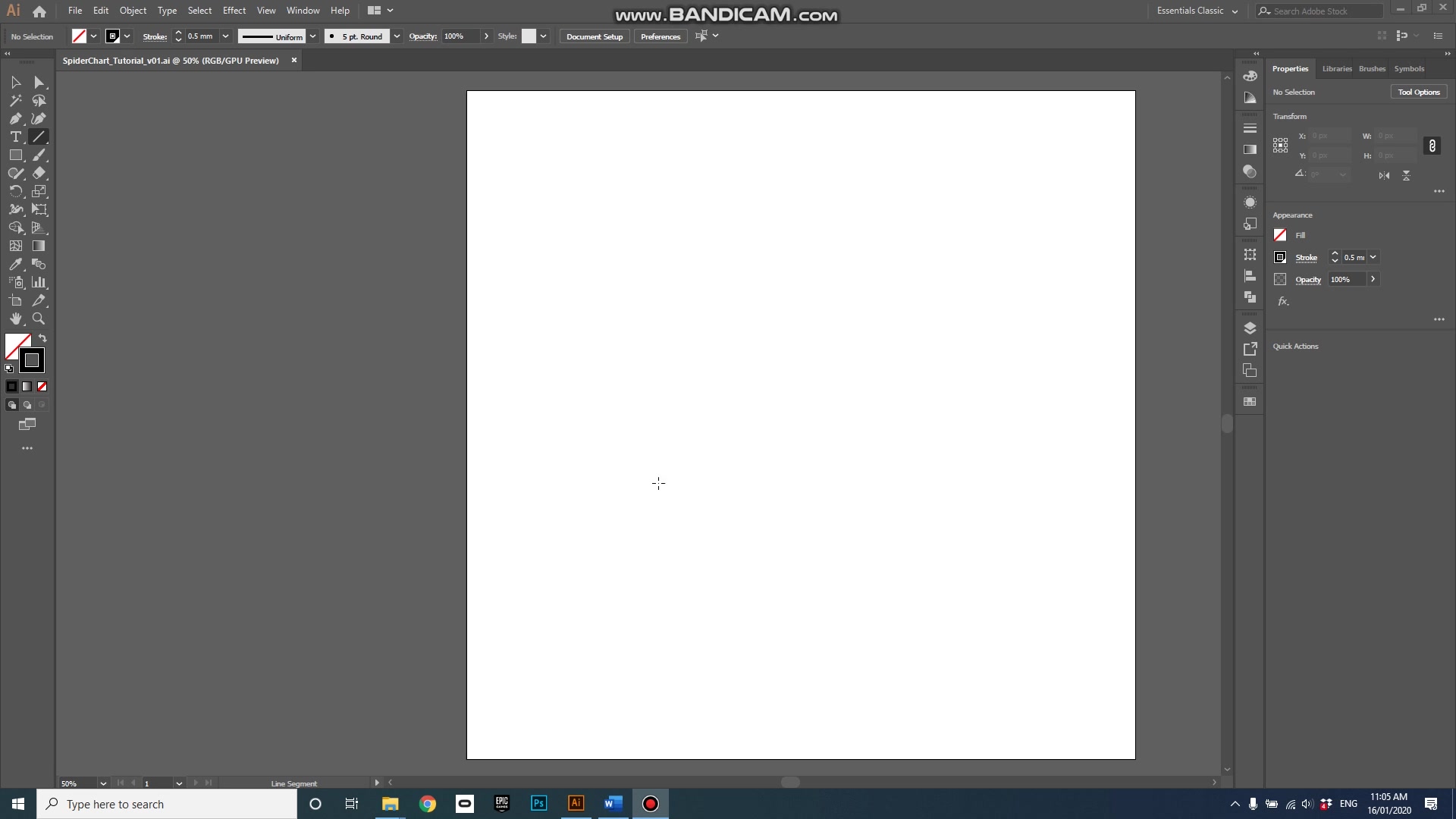
Task: Enable Draw Behind mode
Action: point(27,405)
